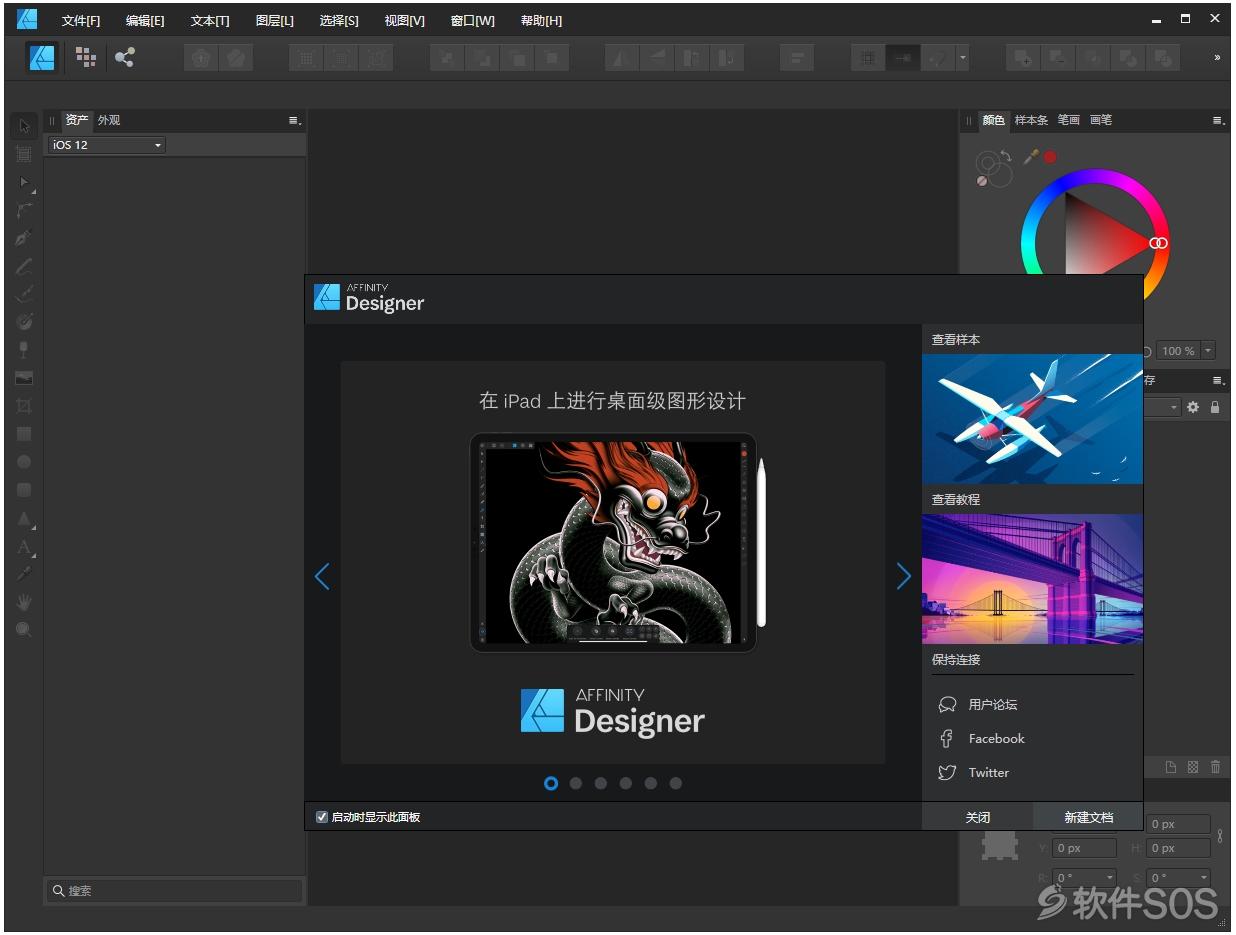Select the Artboard tool
Image resolution: width=1236 pixels, height=935 pixels.
click(x=24, y=154)
